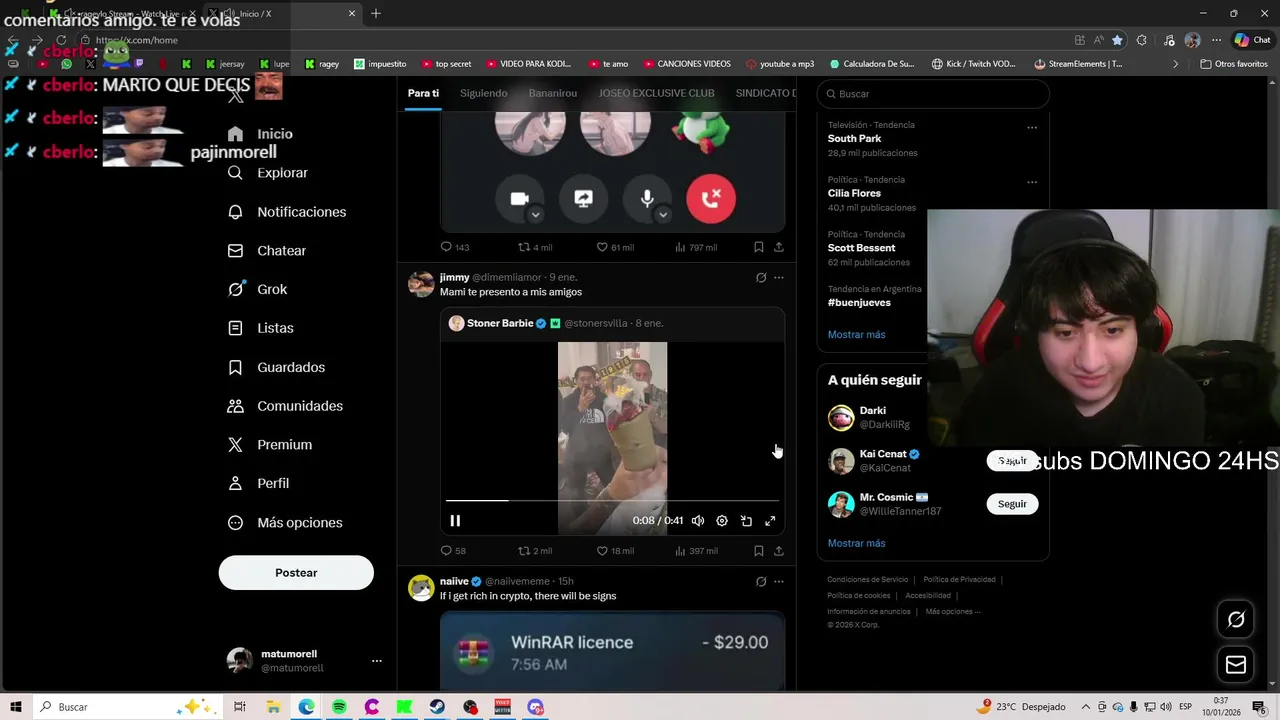Open Grok icon on naiive's post
Screen dimensions: 1280x720
tap(761, 581)
